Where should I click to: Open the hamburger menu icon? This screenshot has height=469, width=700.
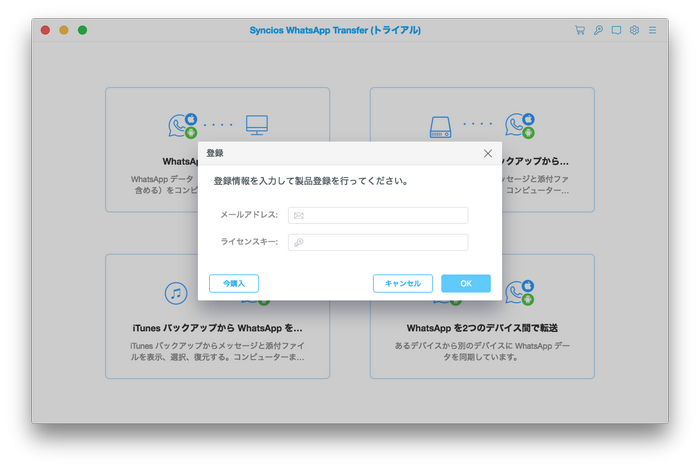pos(652,30)
